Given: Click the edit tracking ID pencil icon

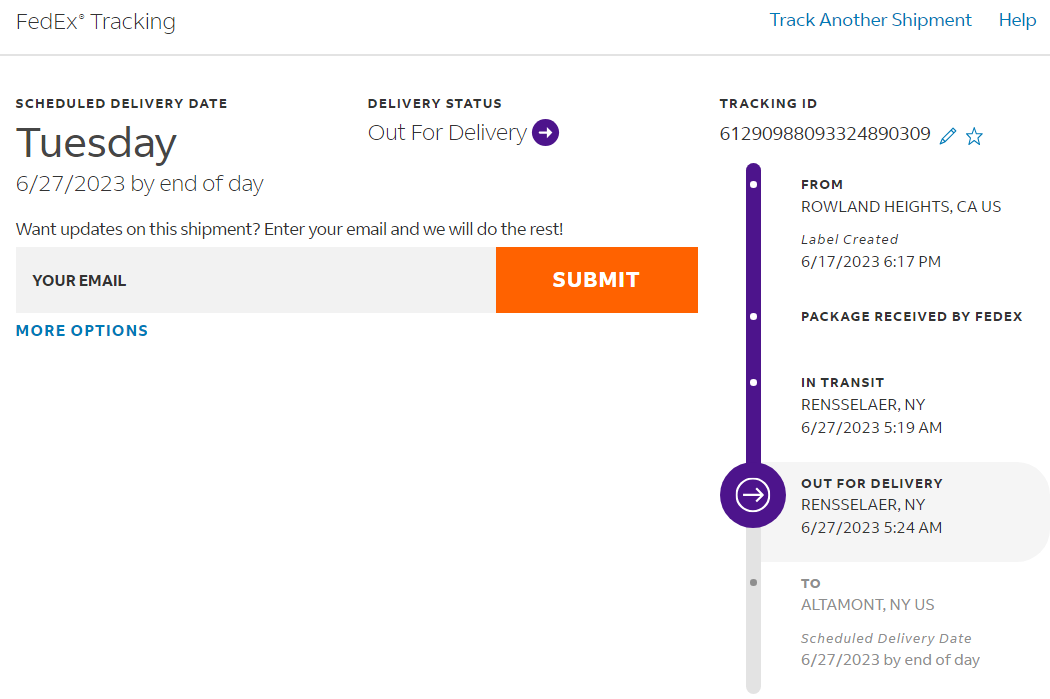Looking at the screenshot, I should pos(948,136).
